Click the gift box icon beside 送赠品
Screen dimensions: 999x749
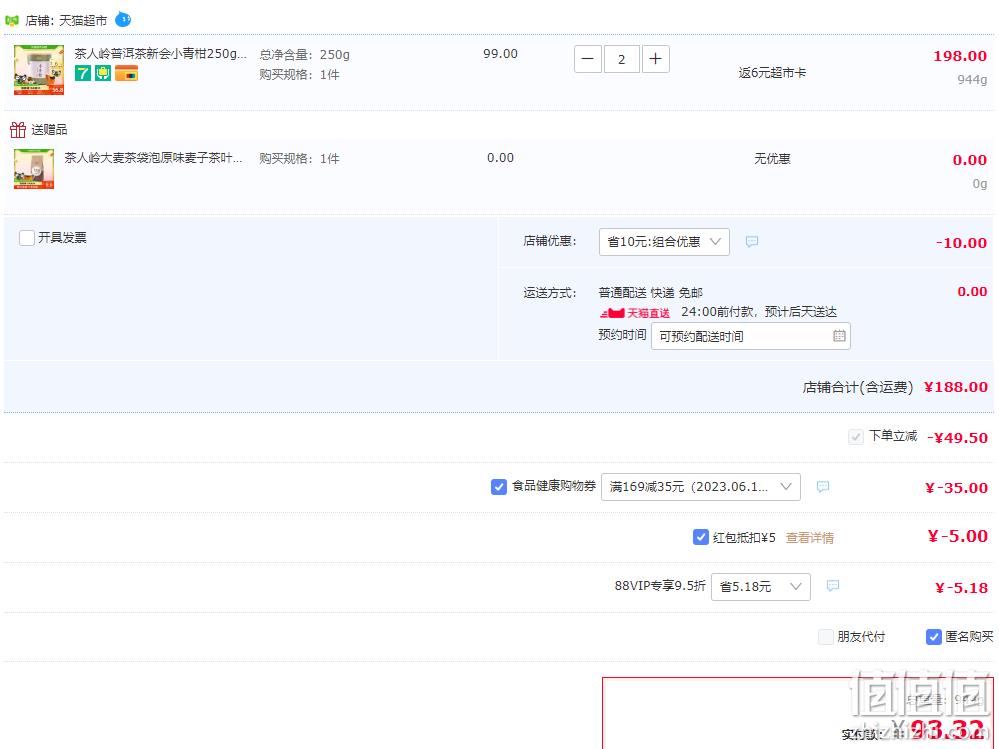[18, 130]
